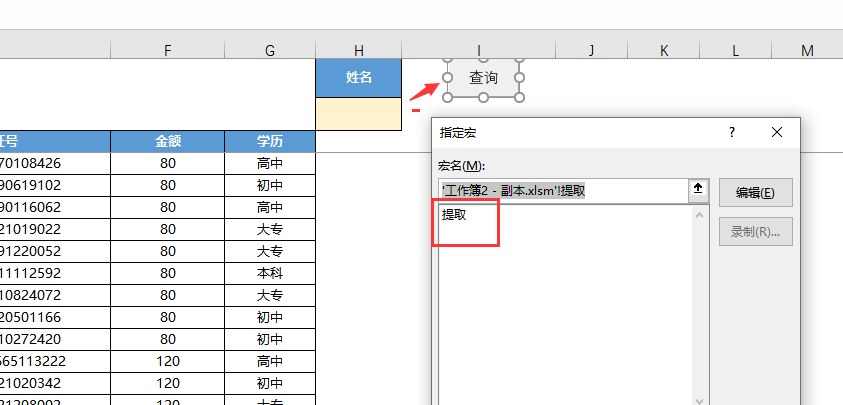Image resolution: width=843 pixels, height=405 pixels.
Task: Select column H header
Action: pyautogui.click(x=359, y=51)
